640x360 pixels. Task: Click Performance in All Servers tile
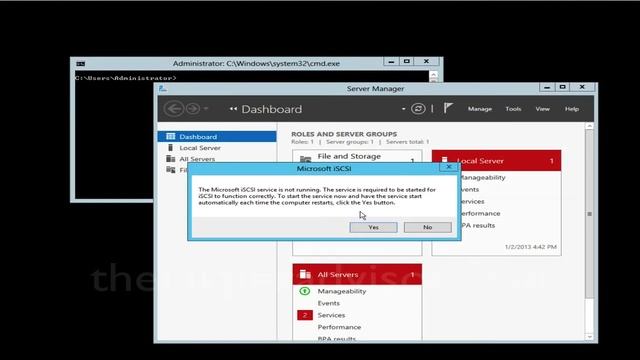click(x=339, y=327)
